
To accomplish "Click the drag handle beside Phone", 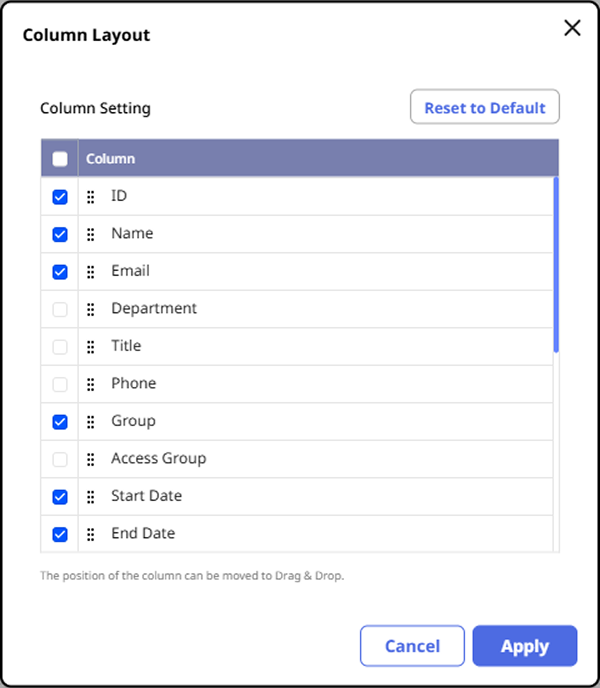I will [90, 384].
